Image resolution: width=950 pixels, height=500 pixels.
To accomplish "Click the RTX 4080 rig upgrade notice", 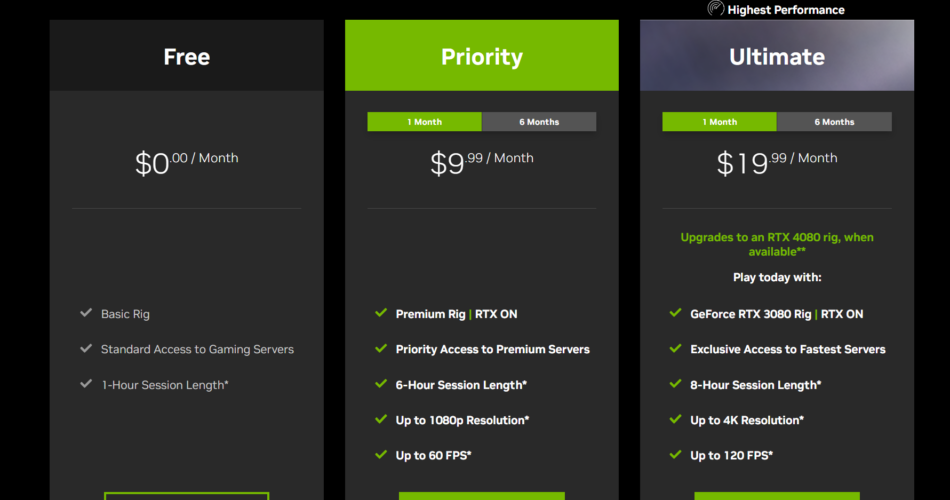I will coord(777,245).
